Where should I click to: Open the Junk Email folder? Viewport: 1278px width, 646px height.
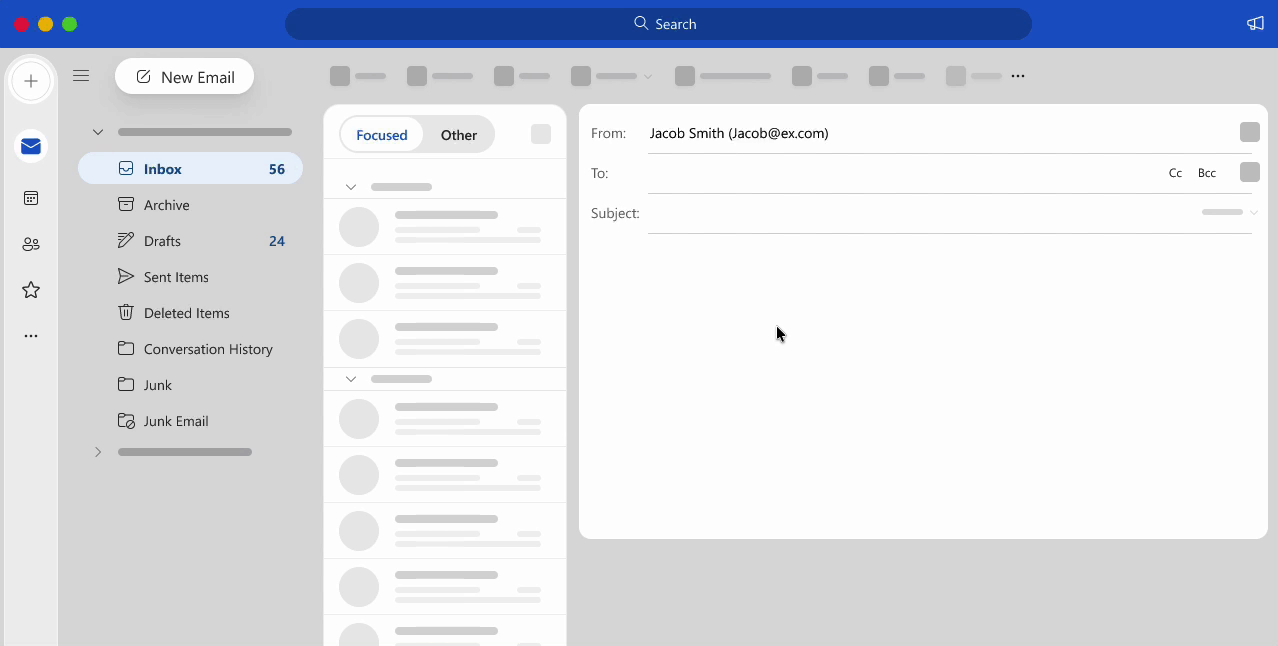(191, 421)
